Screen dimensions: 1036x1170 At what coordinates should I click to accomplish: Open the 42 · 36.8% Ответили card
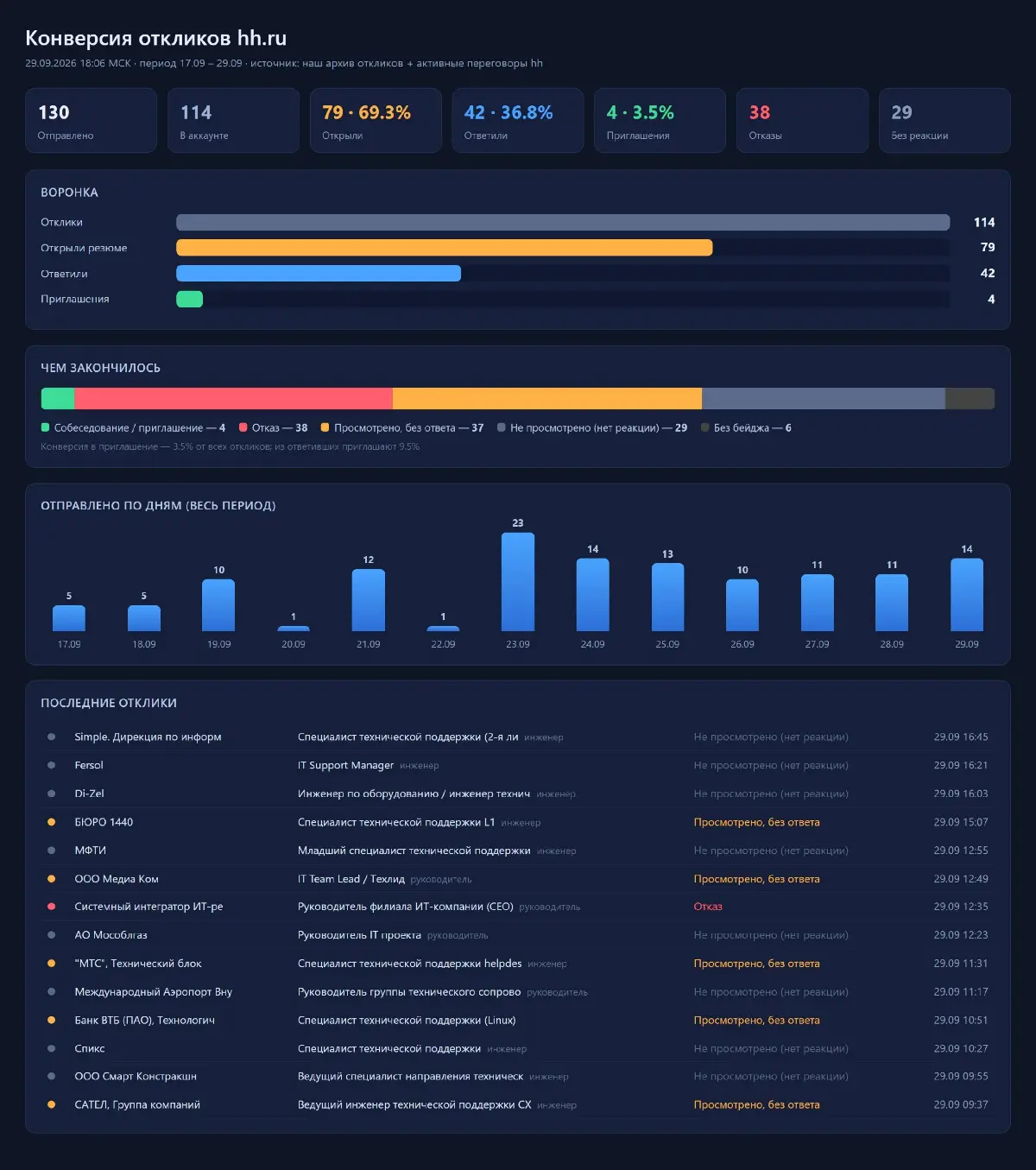(x=518, y=121)
